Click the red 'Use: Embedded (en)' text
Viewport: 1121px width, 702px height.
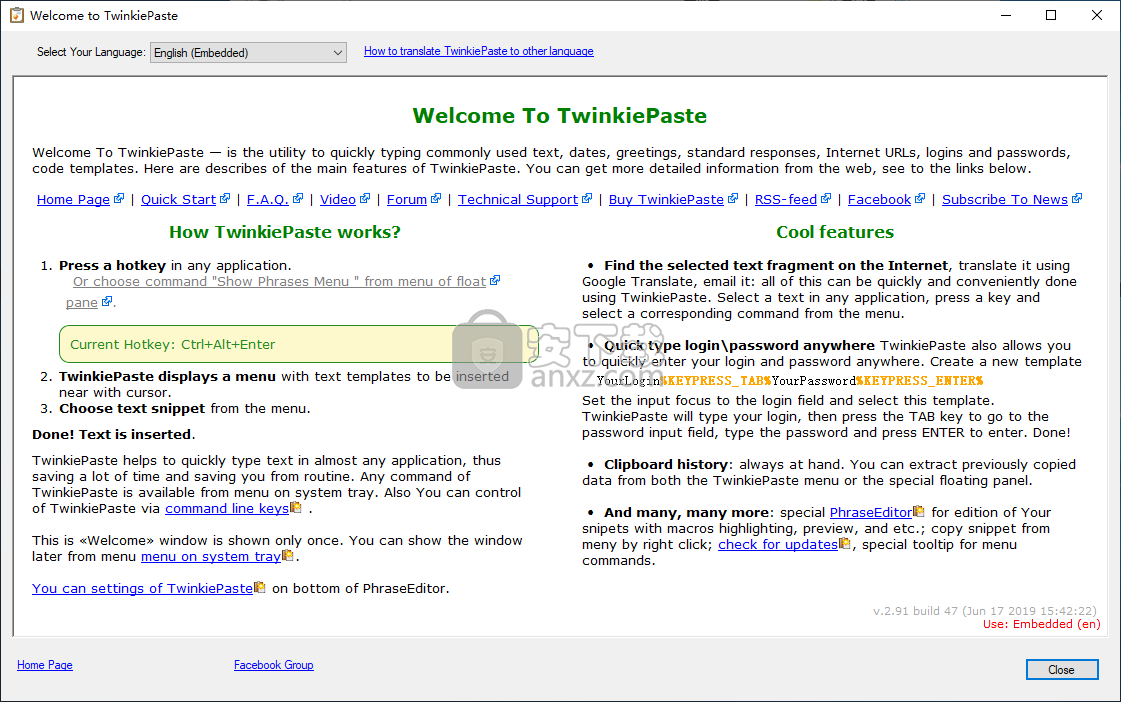coord(1042,624)
